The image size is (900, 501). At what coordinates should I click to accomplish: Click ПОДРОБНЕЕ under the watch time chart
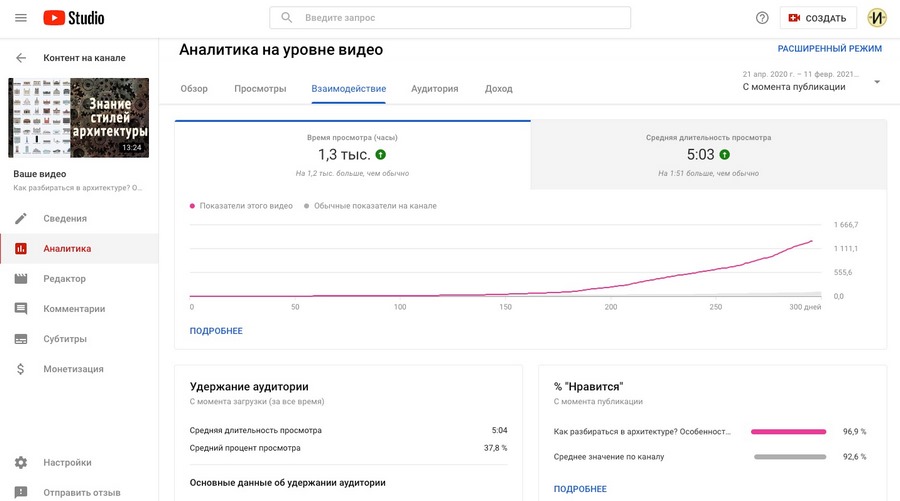pyautogui.click(x=216, y=331)
